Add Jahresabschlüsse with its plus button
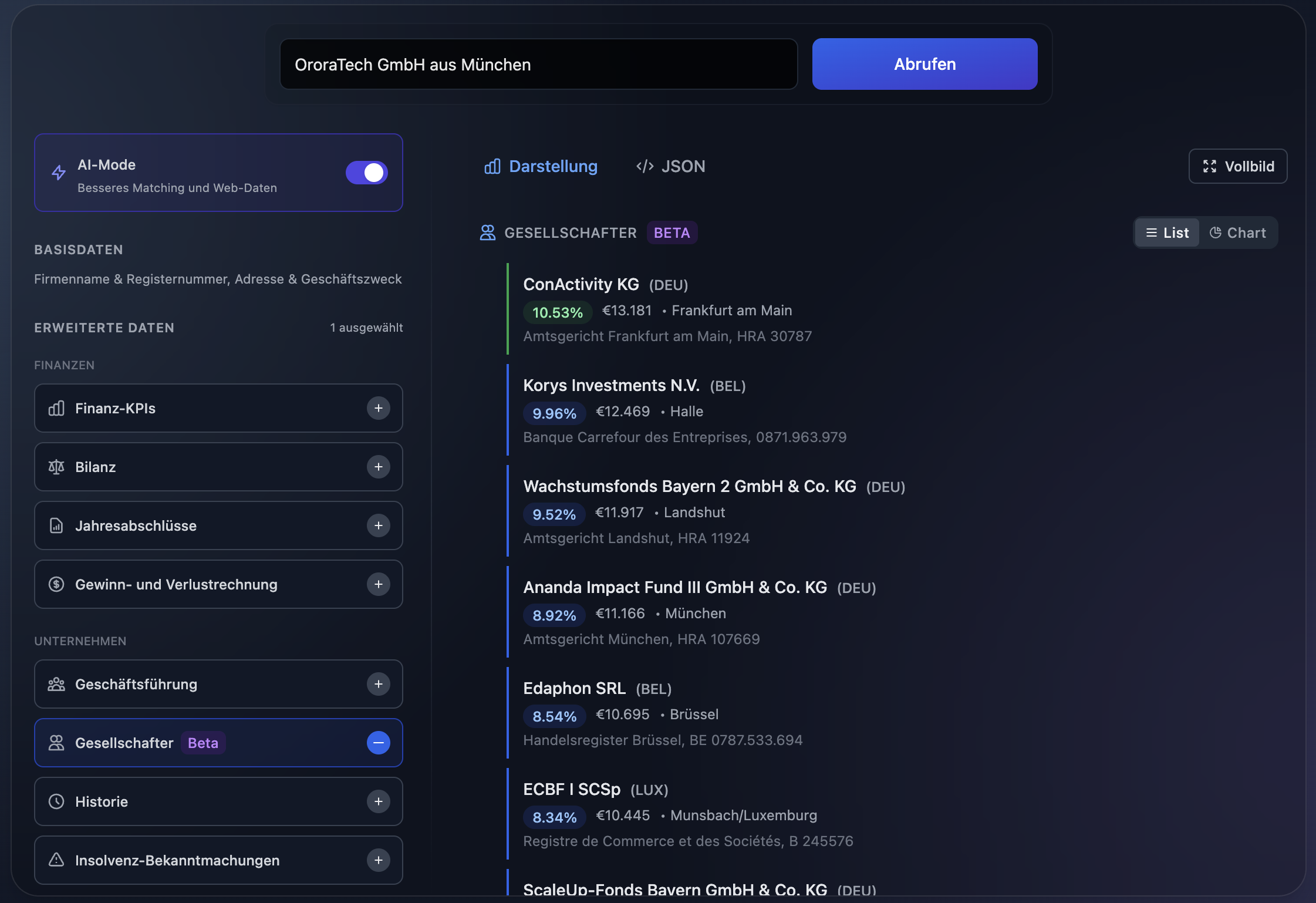The height and width of the screenshot is (903, 1316). [x=379, y=525]
